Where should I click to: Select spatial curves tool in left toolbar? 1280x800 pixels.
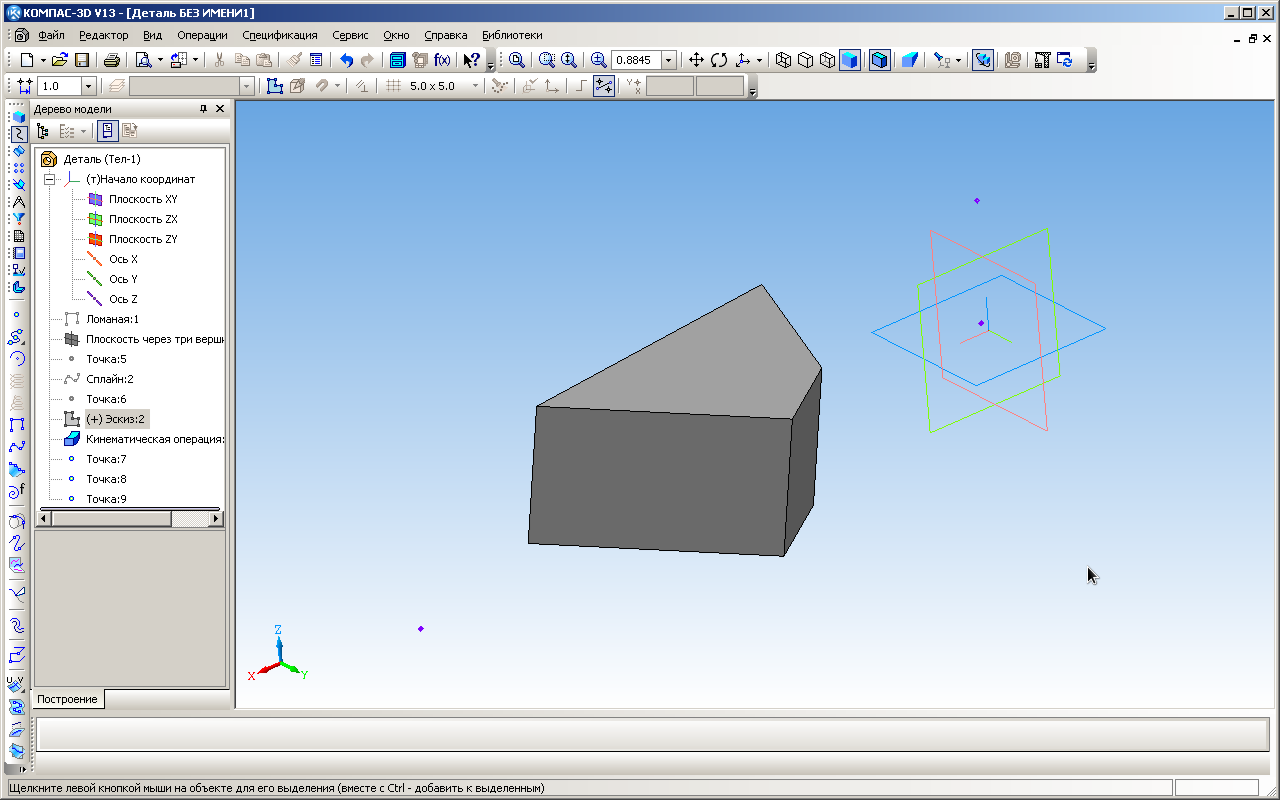[x=17, y=134]
